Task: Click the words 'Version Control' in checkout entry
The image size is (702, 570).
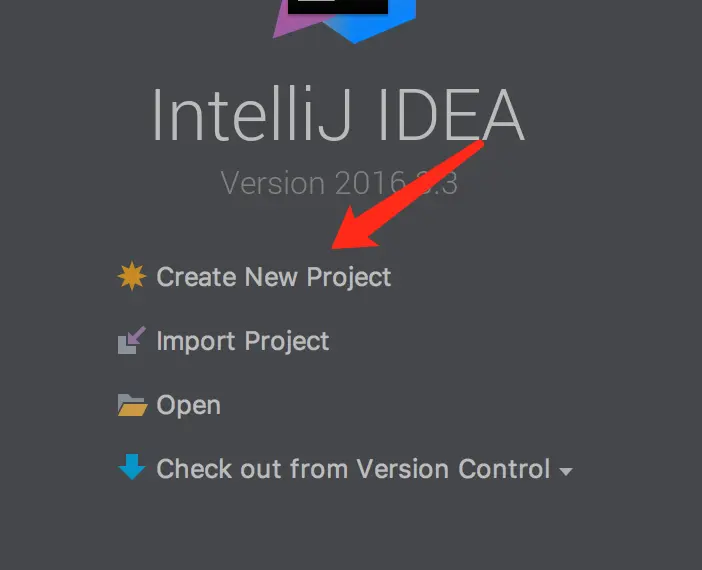Action: tap(453, 469)
